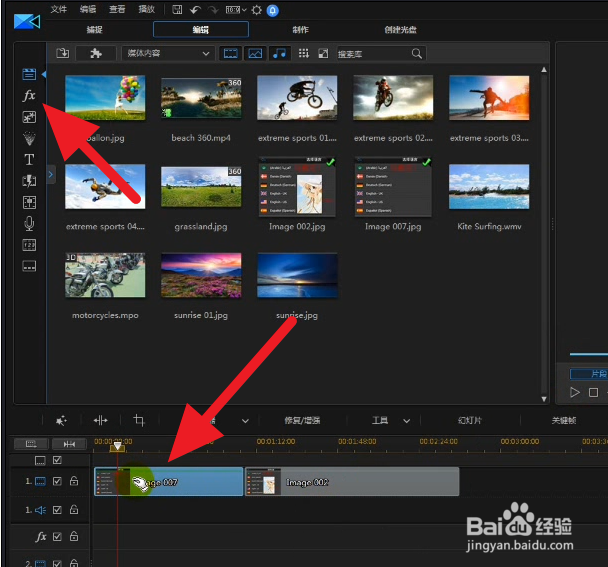Image resolution: width=608 pixels, height=567 pixels.
Task: Click the timeline playhead marker
Action: pyautogui.click(x=117, y=447)
